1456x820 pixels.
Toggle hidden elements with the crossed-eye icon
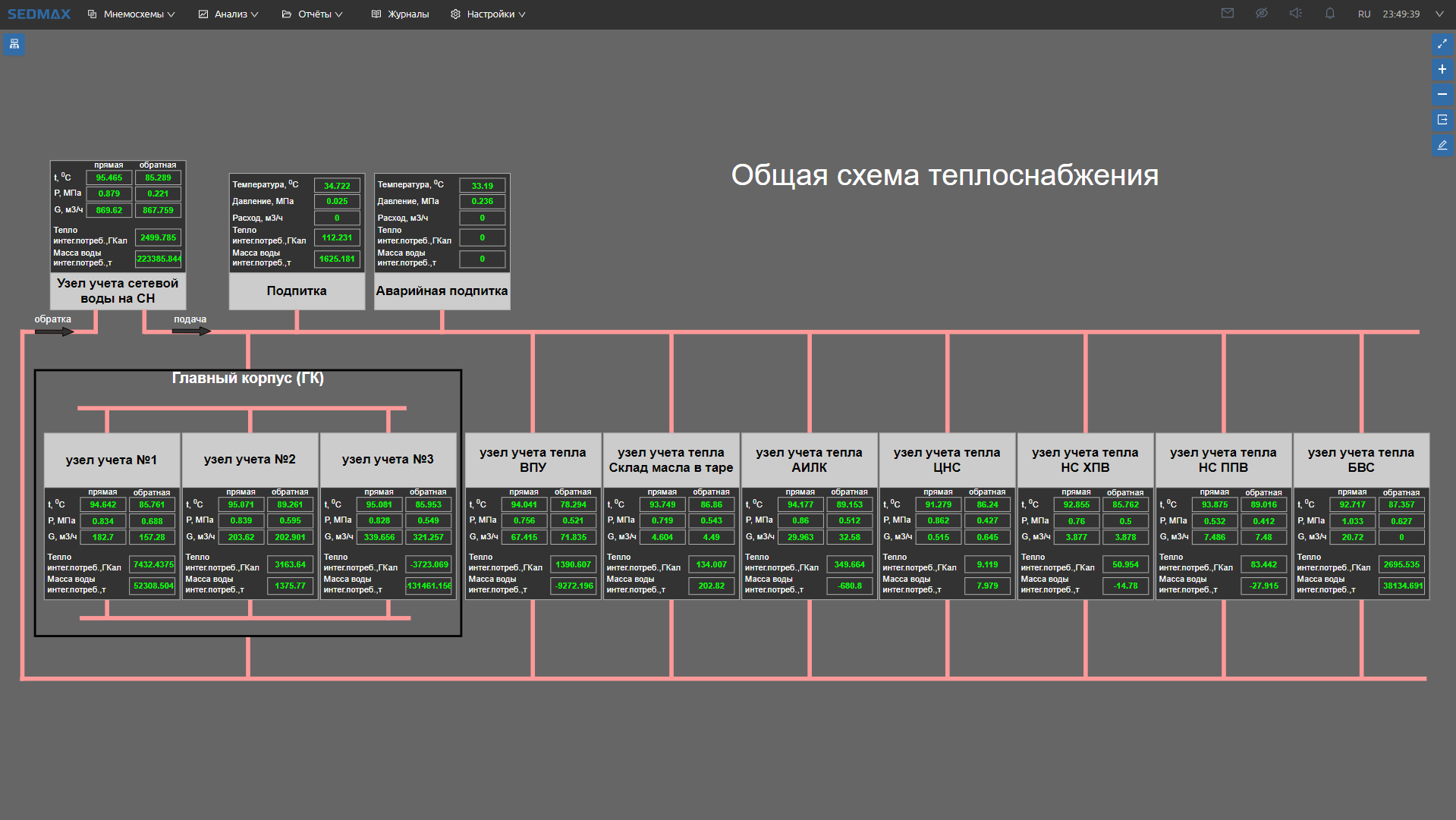click(1261, 13)
